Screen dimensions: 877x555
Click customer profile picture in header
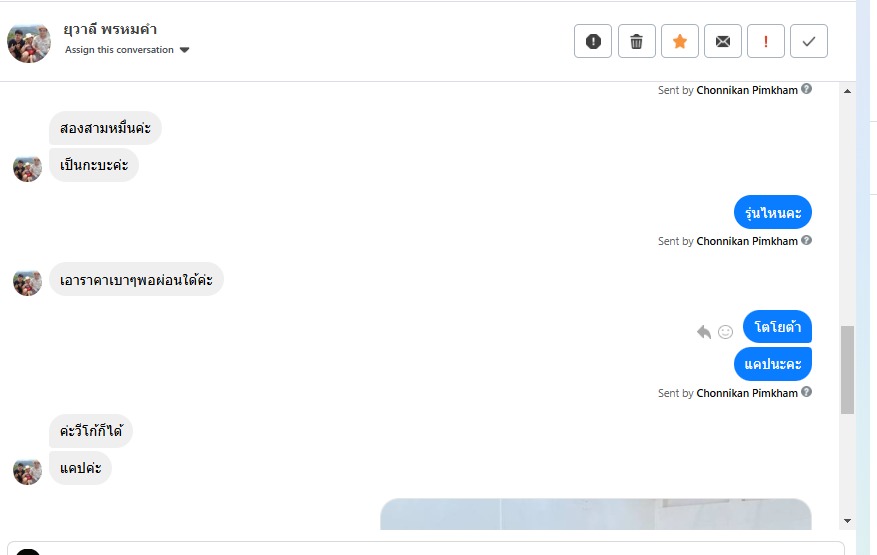tap(29, 42)
